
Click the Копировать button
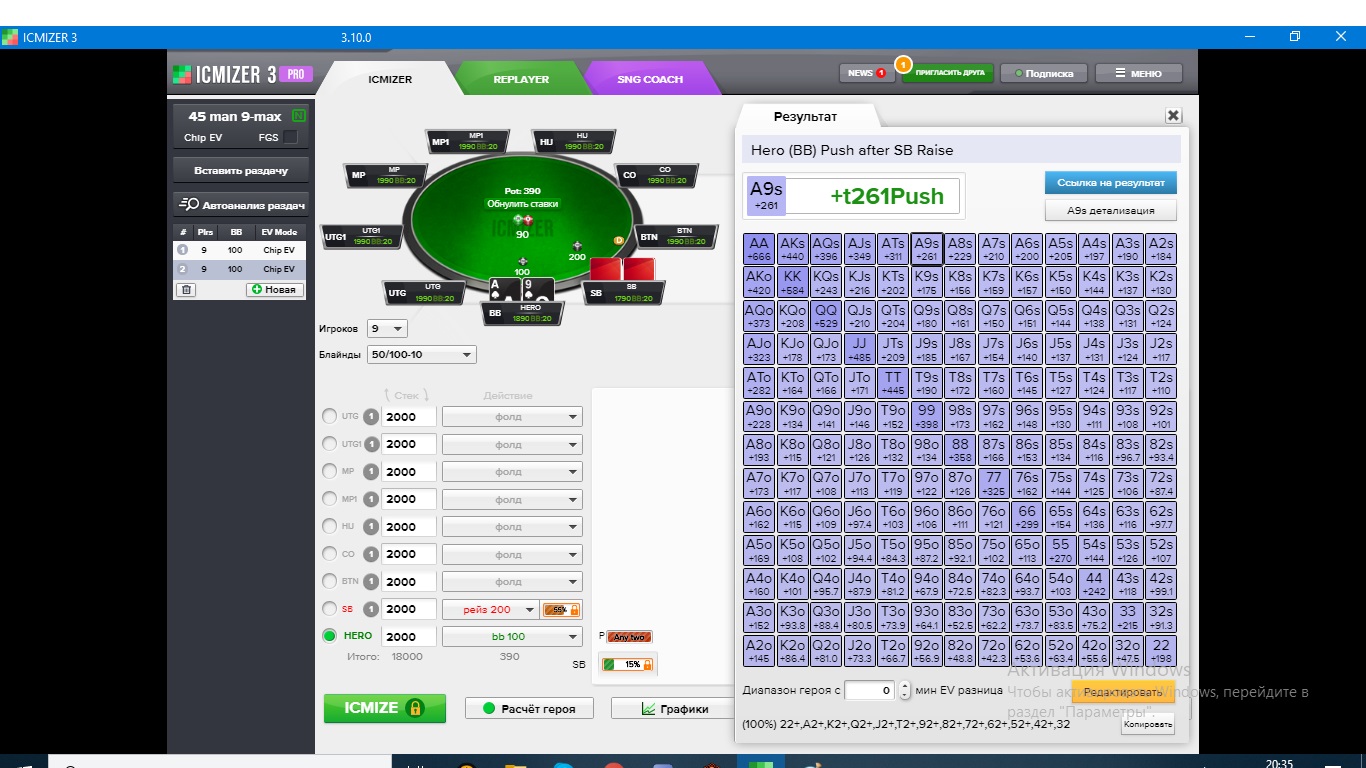coord(1147,724)
